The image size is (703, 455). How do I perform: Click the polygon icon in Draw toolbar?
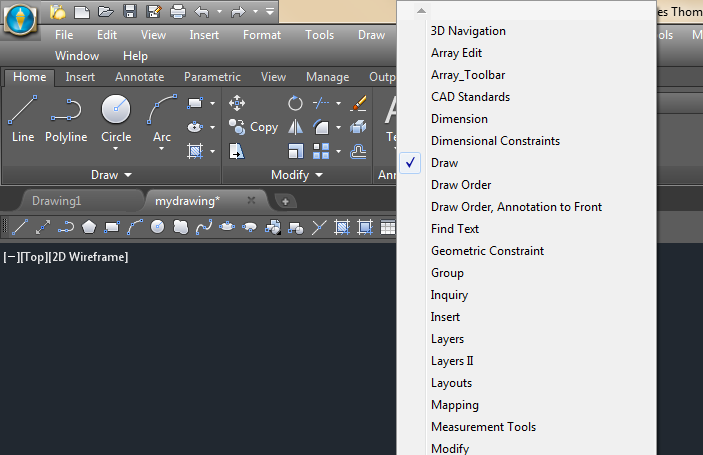tap(89, 227)
